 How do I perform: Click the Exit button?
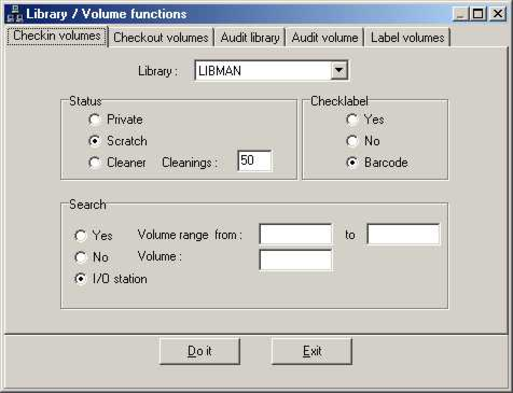point(312,351)
